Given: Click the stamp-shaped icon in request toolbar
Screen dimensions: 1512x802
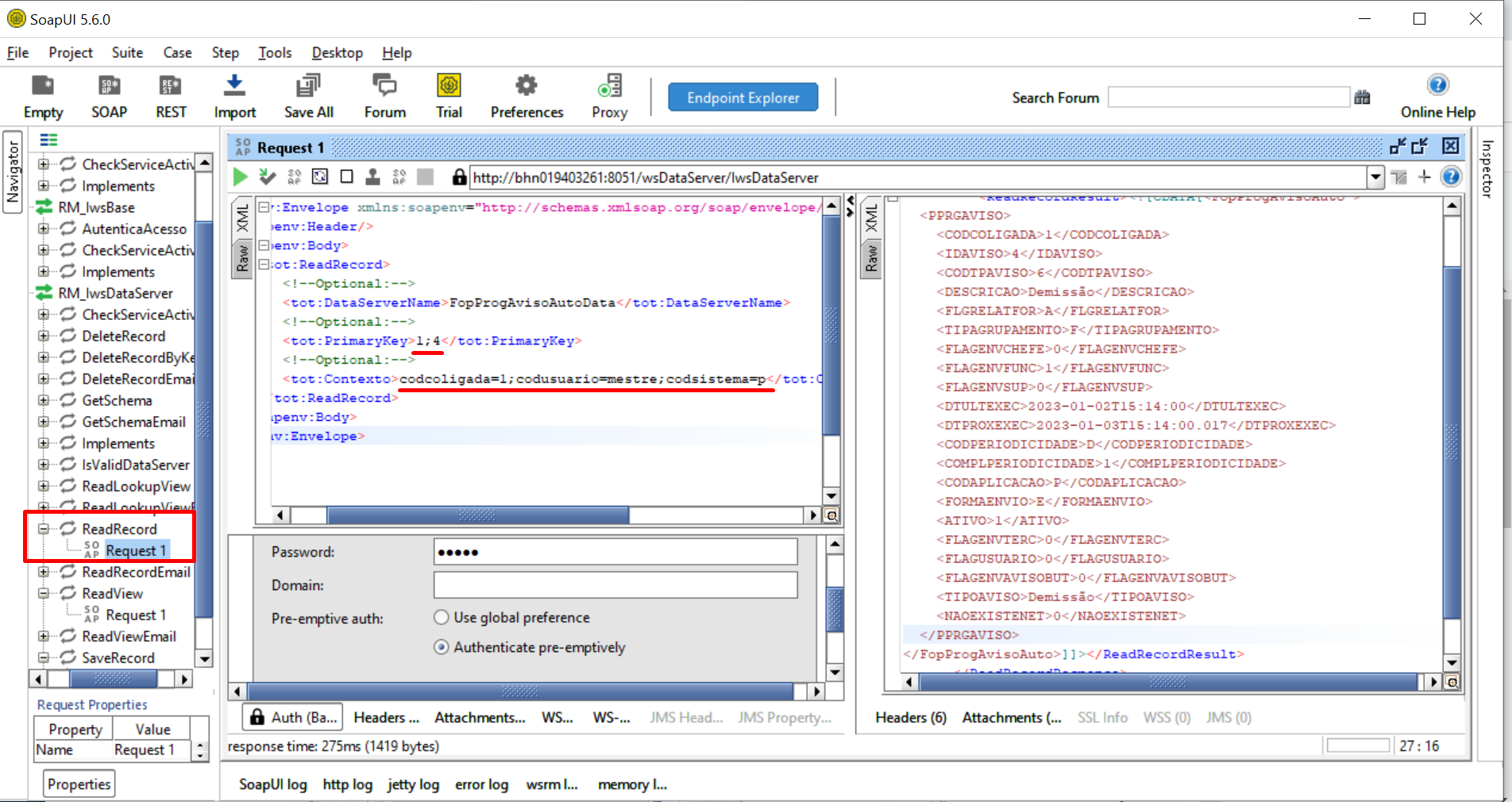Looking at the screenshot, I should click(x=372, y=177).
